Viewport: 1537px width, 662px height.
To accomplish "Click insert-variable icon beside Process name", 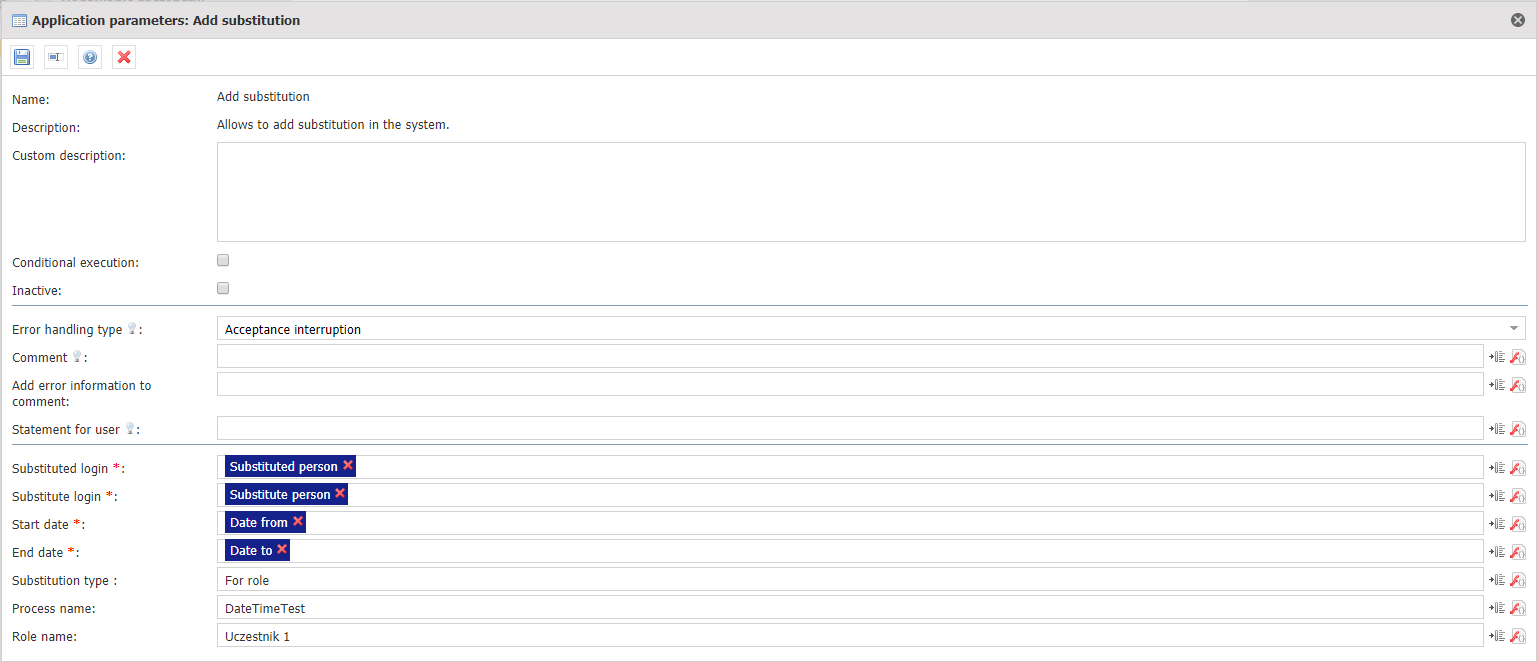I will tap(1497, 608).
